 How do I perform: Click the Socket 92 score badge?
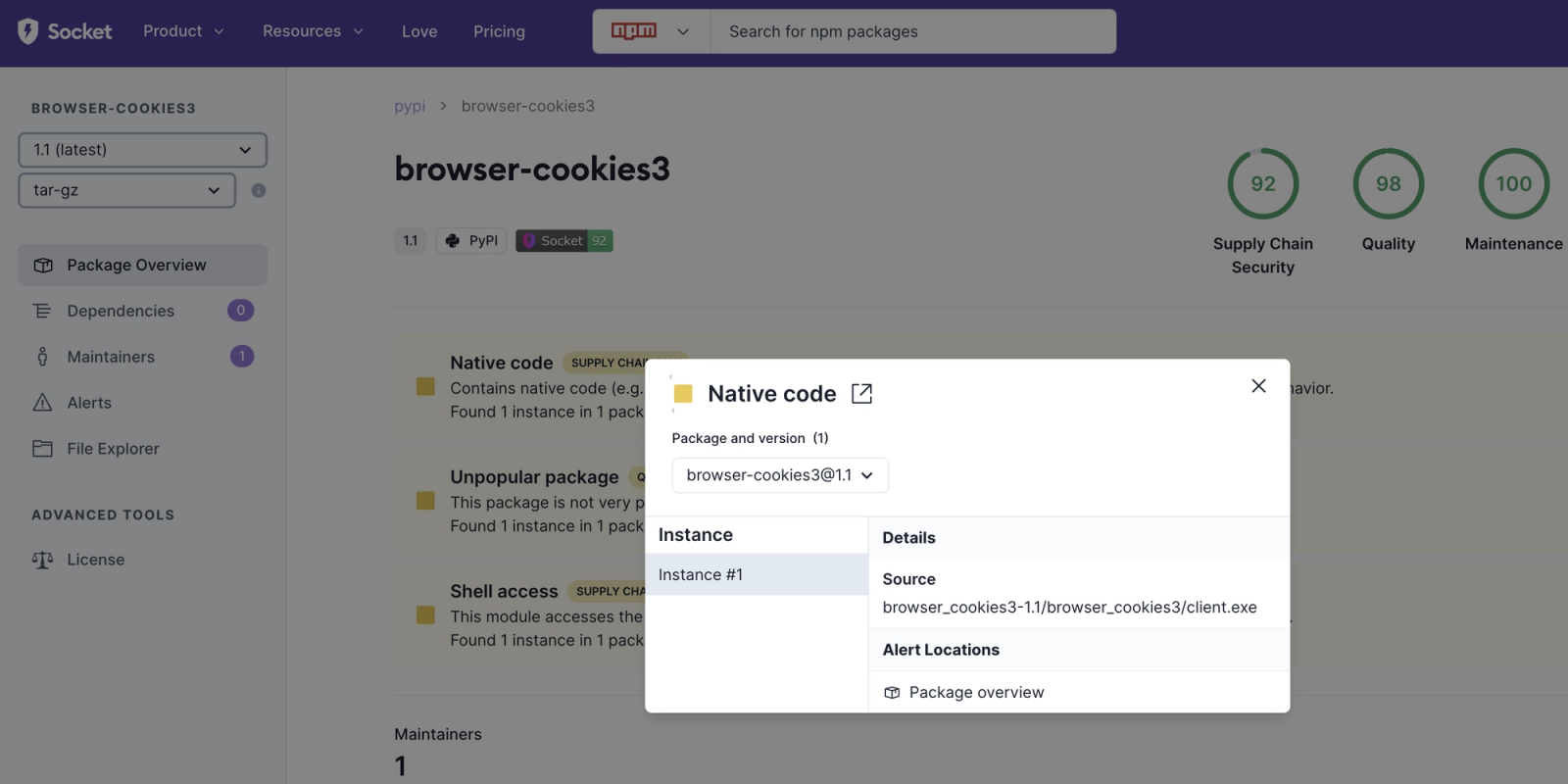click(564, 241)
